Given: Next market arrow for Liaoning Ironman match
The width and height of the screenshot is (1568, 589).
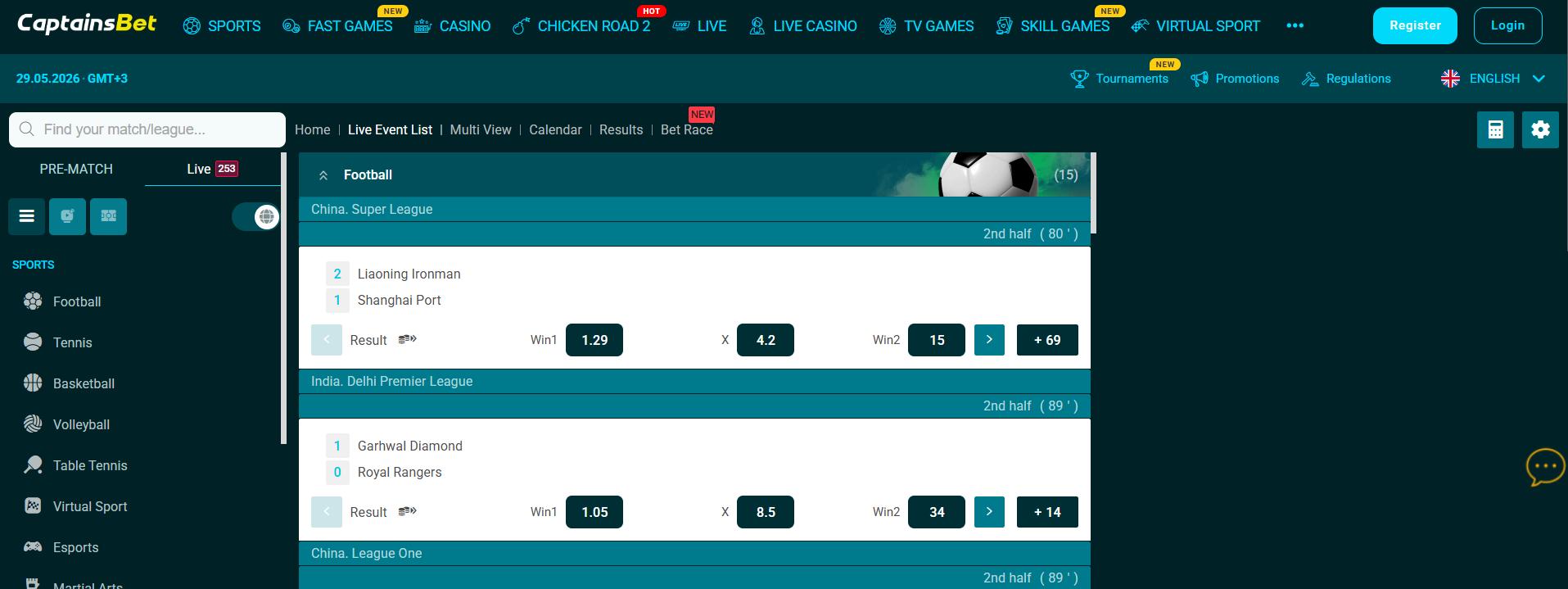Looking at the screenshot, I should coord(989,340).
